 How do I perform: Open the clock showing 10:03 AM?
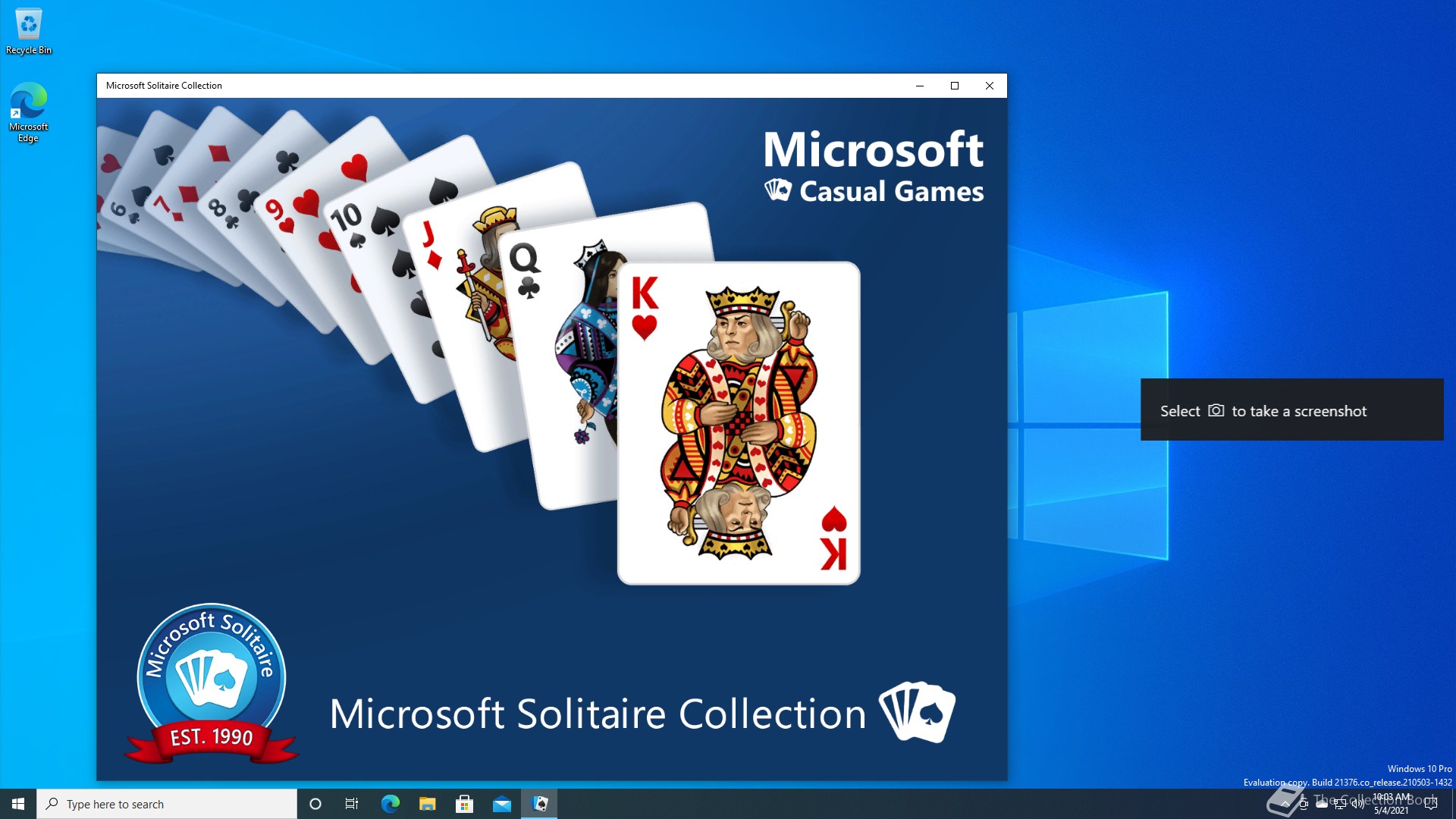click(x=1392, y=804)
